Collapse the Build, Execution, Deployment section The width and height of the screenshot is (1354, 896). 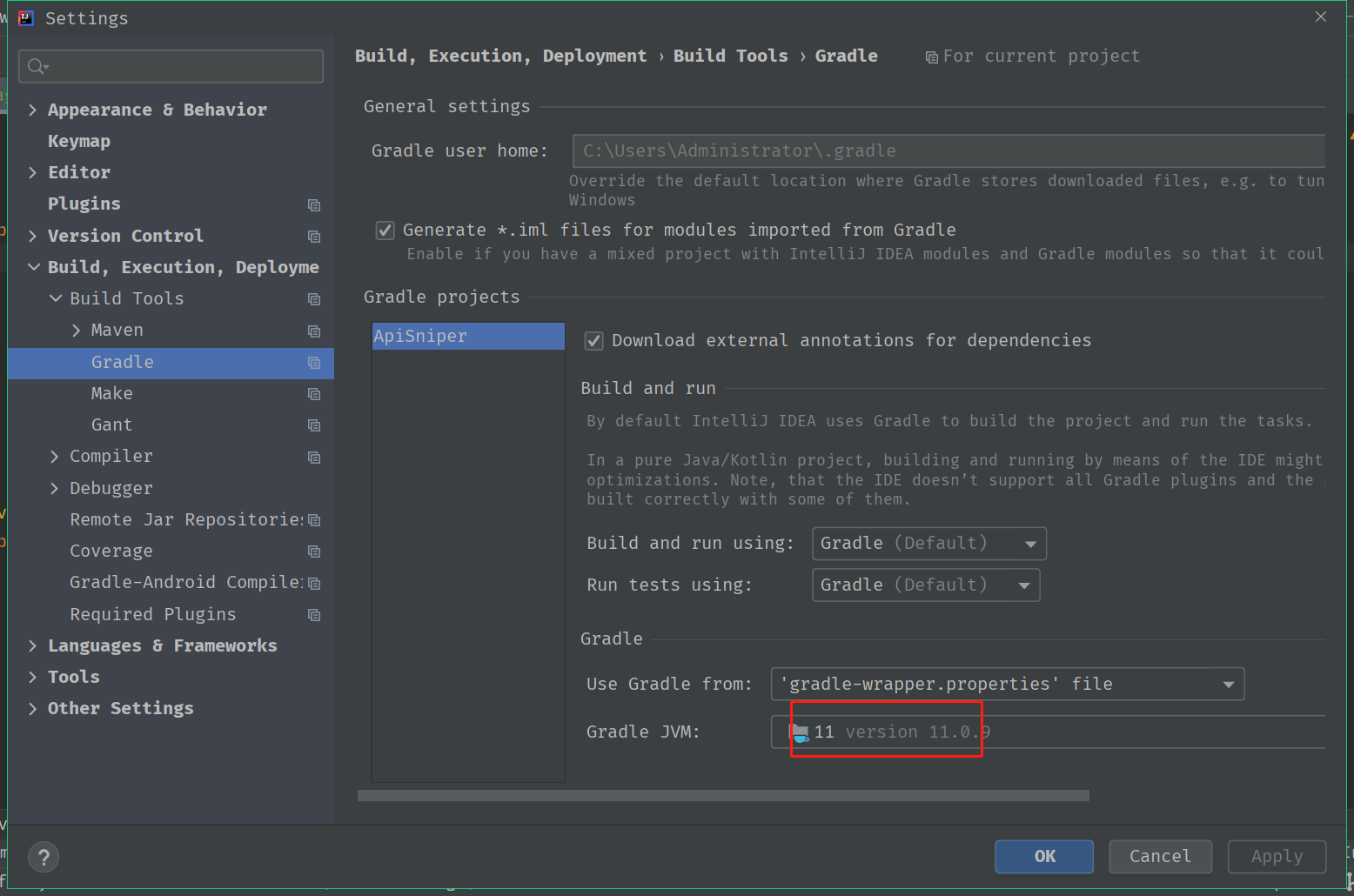(x=33, y=267)
